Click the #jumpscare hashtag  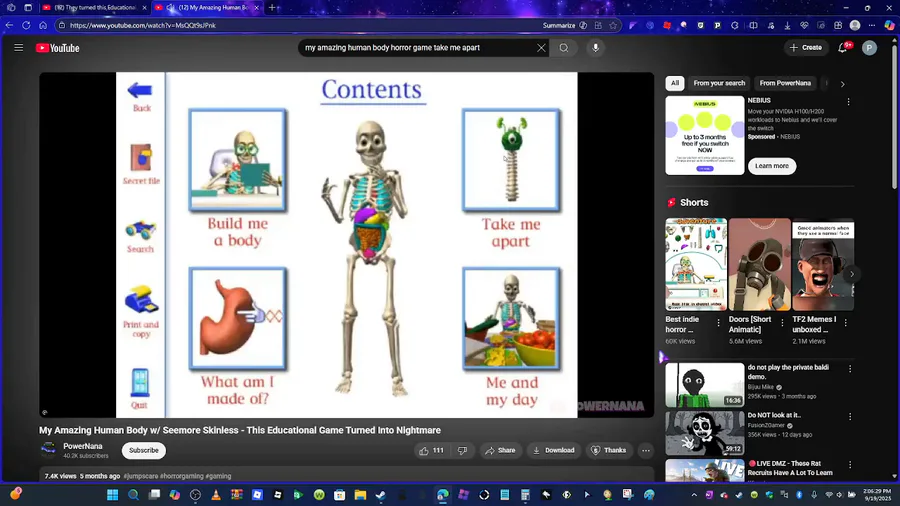(141, 476)
